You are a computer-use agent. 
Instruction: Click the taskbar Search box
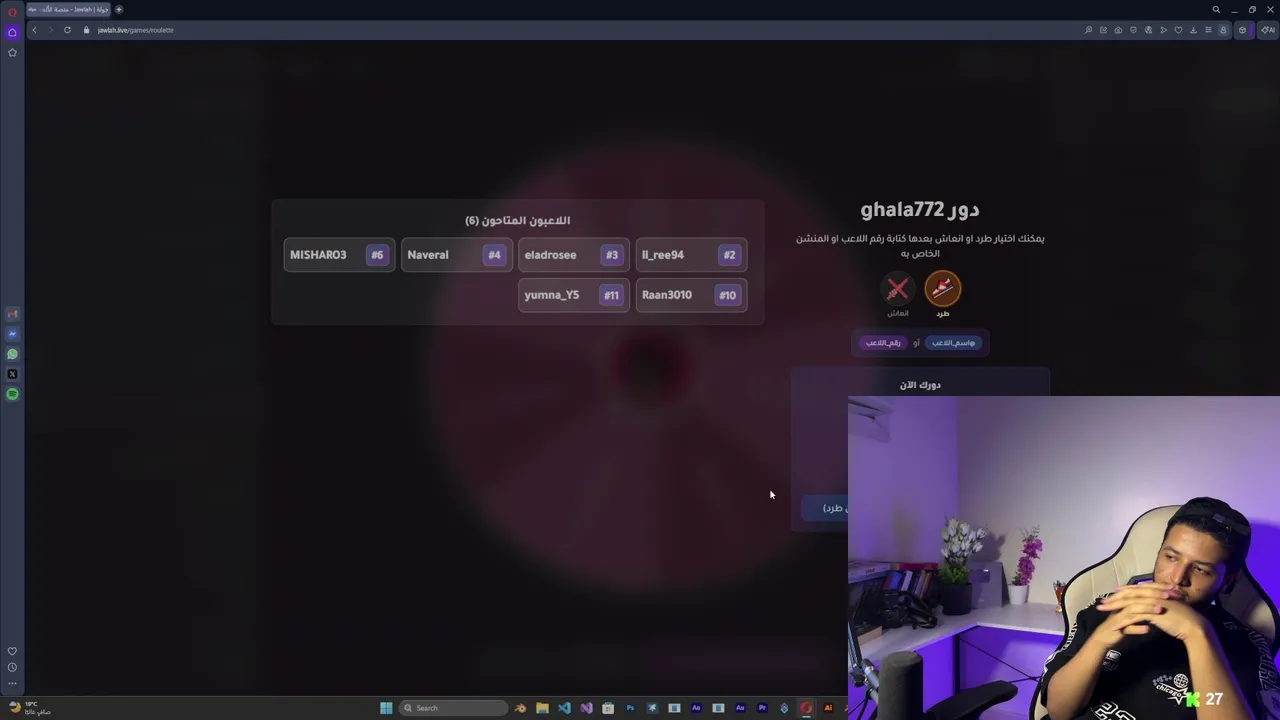pos(453,708)
